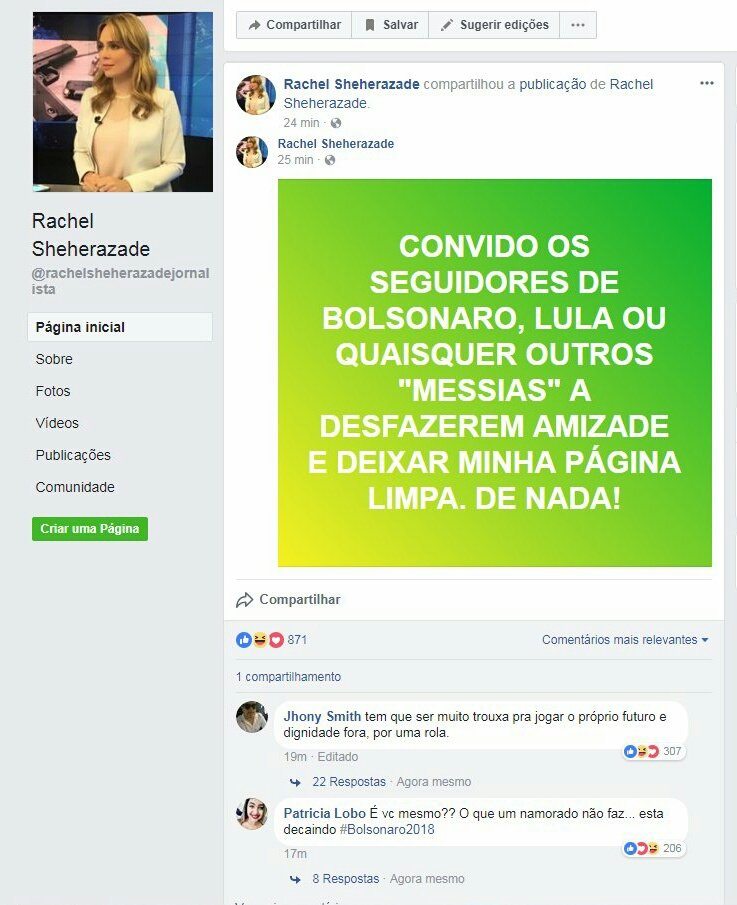Open the Fotos section in the sidebar
Image resolution: width=737 pixels, height=905 pixels.
[53, 391]
